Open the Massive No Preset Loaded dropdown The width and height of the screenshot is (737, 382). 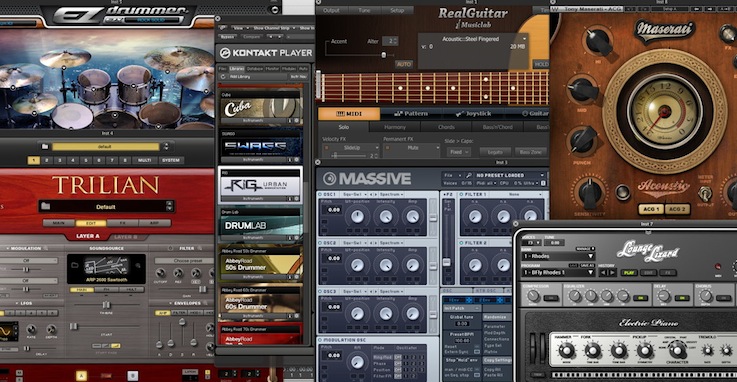click(x=510, y=175)
